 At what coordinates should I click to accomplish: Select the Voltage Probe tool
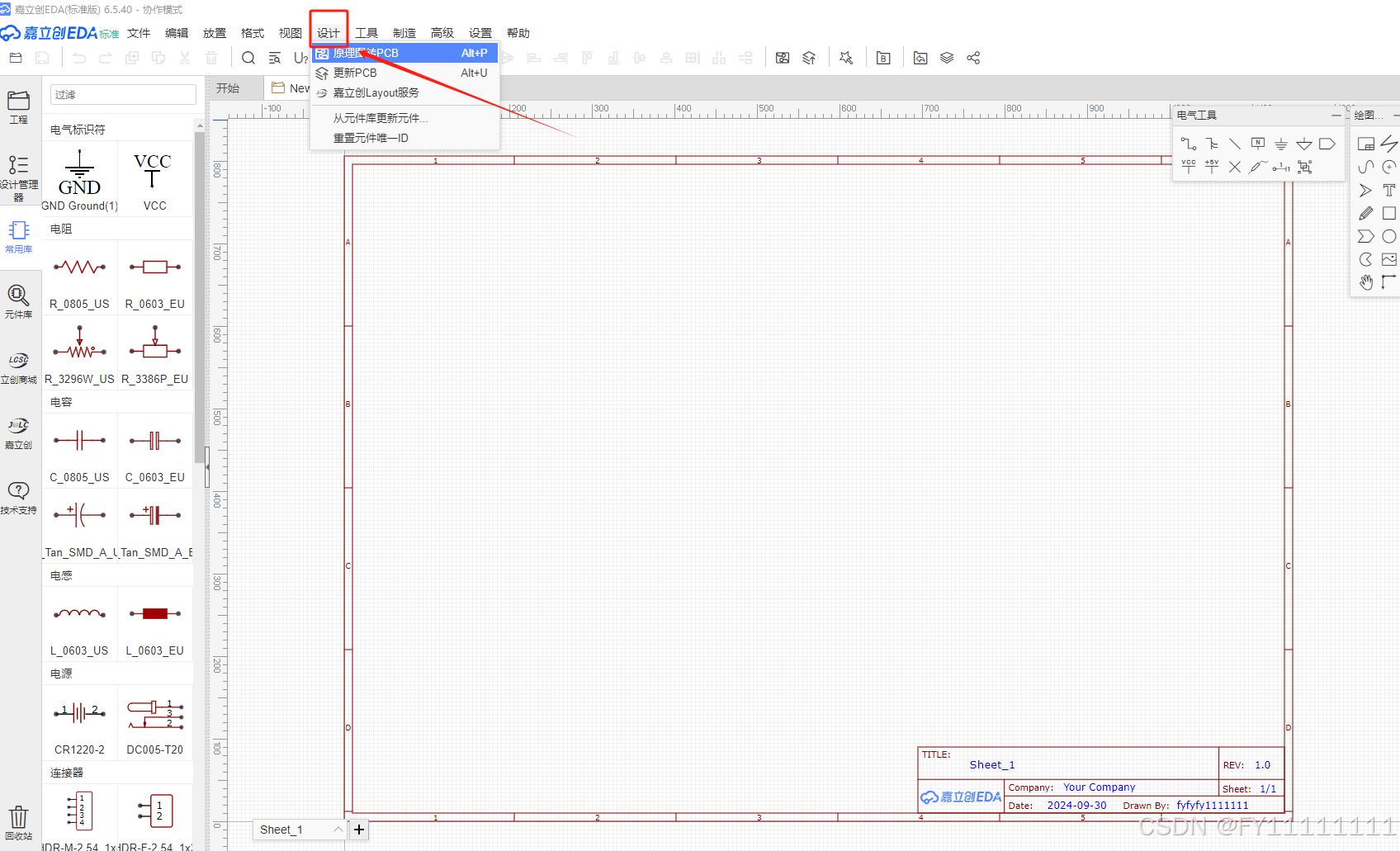1258,167
